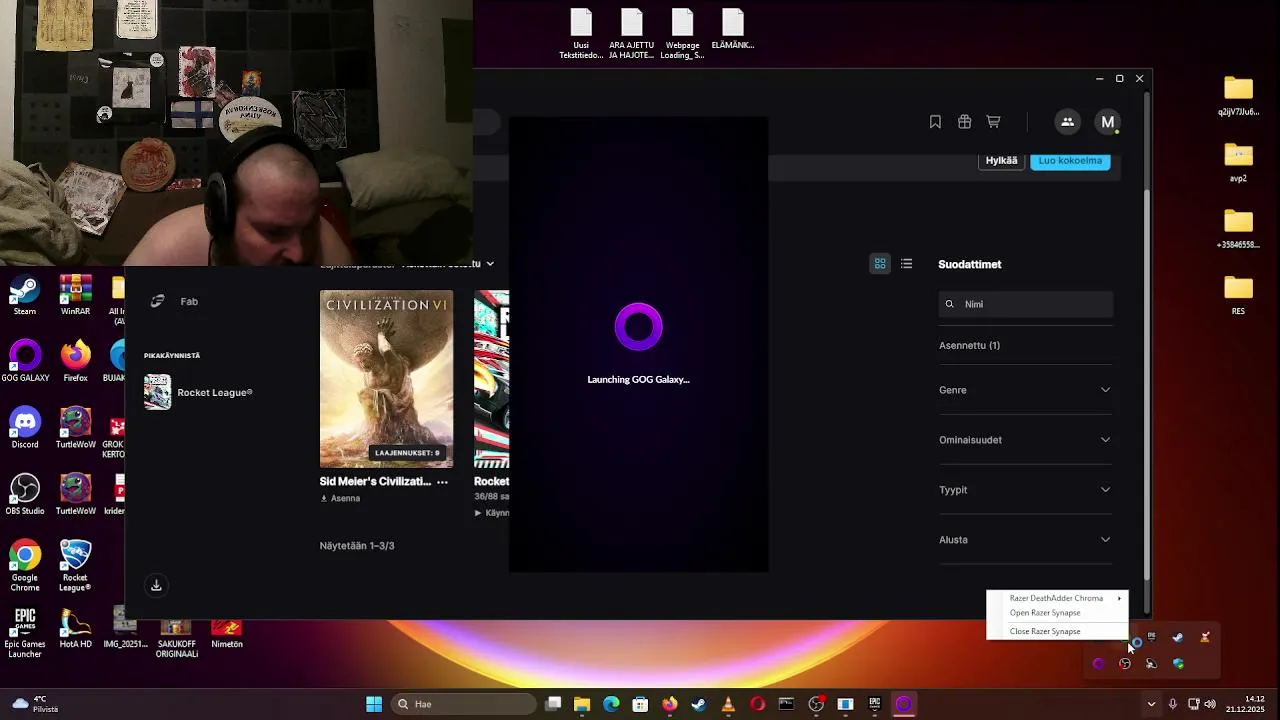Open the Windows Start button
Screen dimensions: 1280x720
pos(373,704)
